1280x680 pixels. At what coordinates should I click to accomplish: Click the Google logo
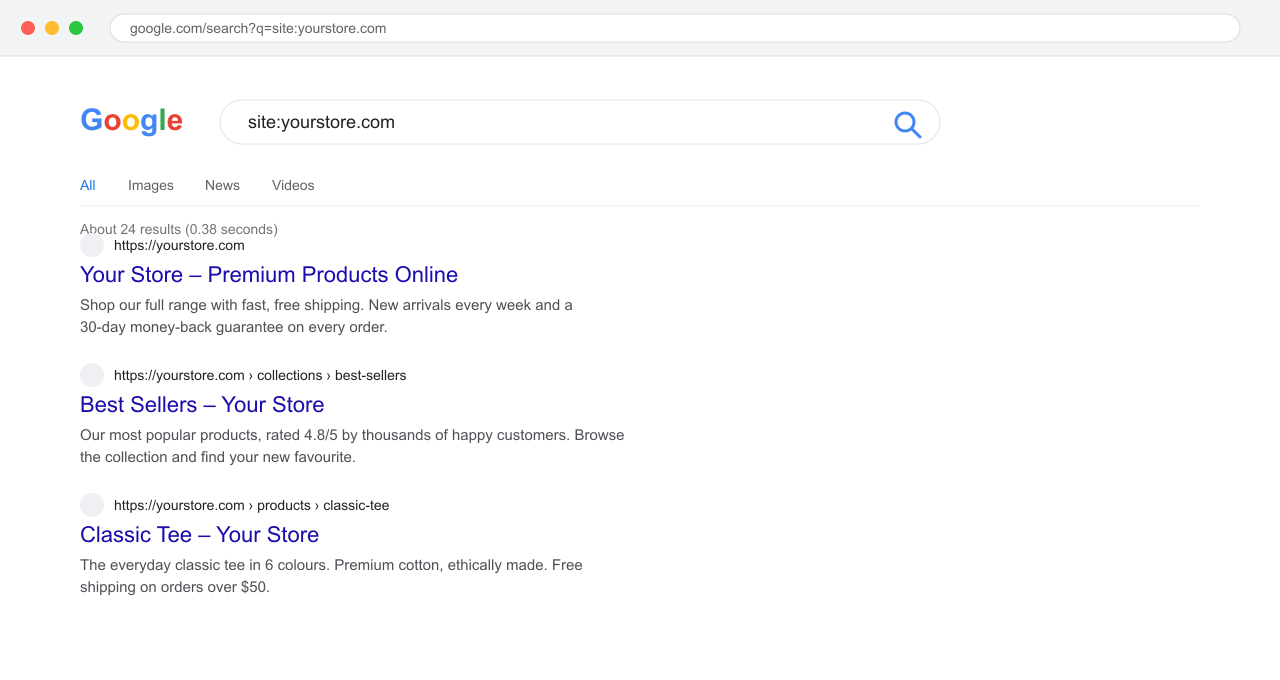point(131,121)
